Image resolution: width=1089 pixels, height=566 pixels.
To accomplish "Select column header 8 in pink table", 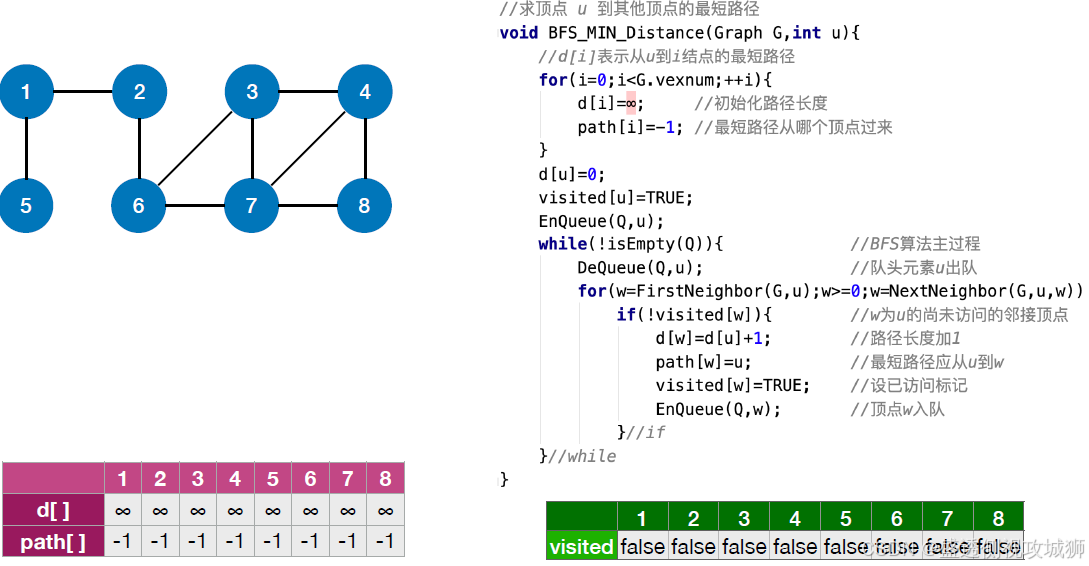I will pyautogui.click(x=385, y=478).
